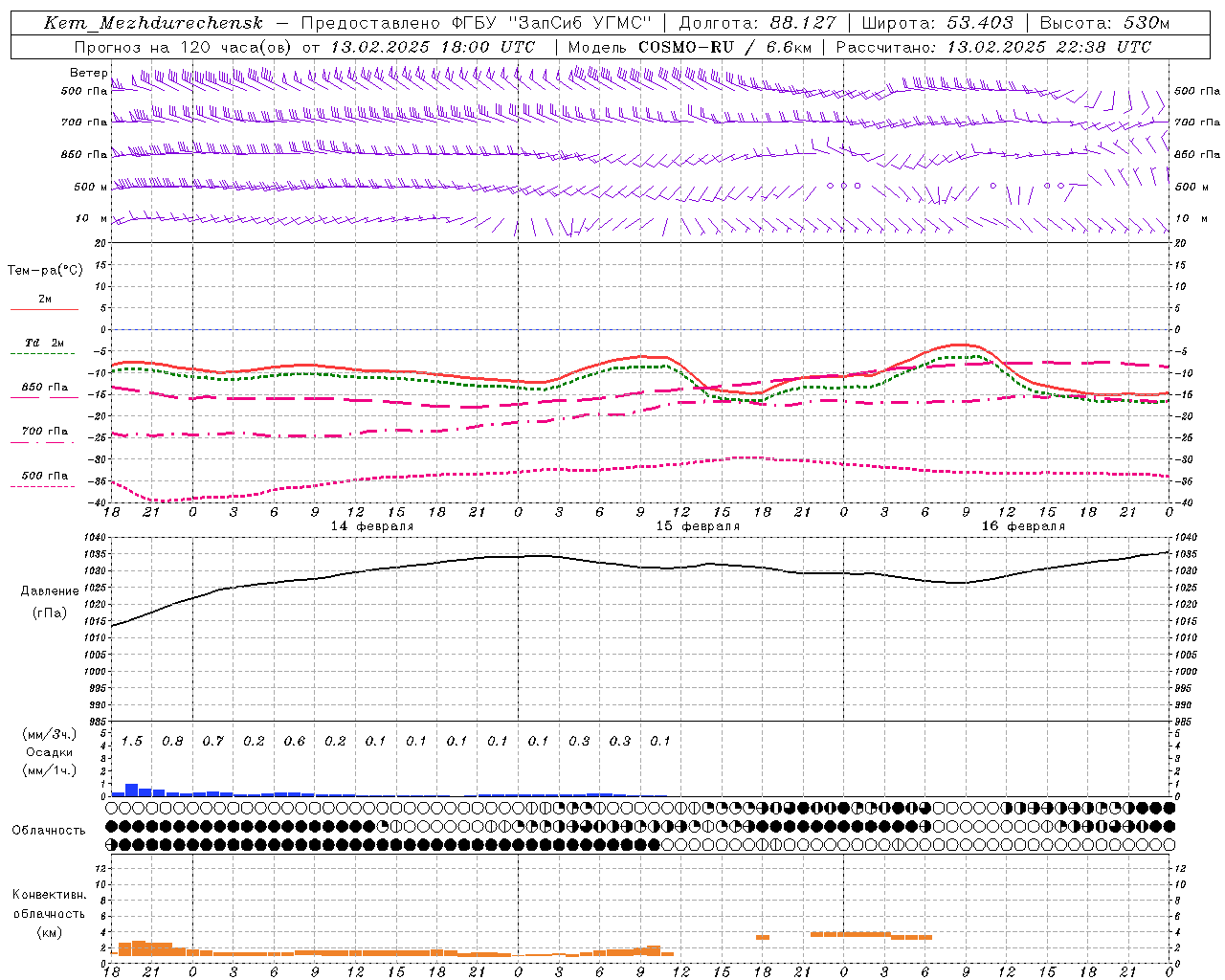The image size is (1225, 980).
Task: Click the 700 гПа temperature legend entry
Action: coord(44,435)
